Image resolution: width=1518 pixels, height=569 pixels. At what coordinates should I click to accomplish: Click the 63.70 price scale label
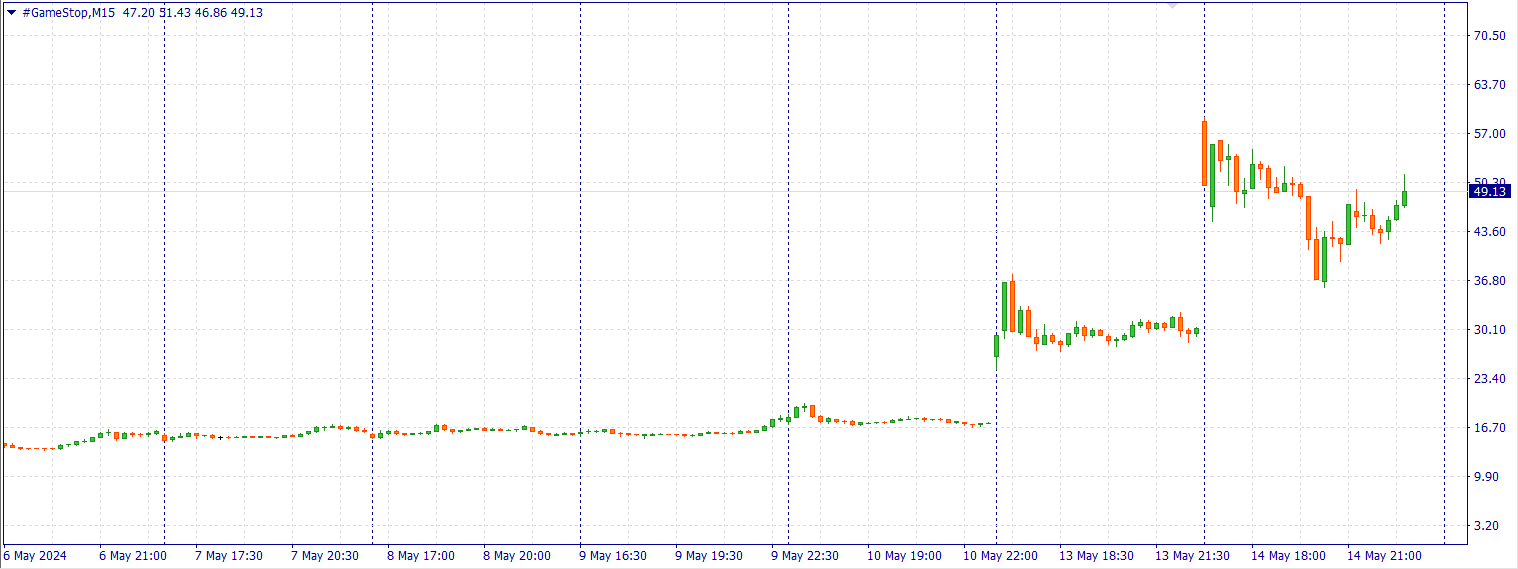click(x=1489, y=85)
